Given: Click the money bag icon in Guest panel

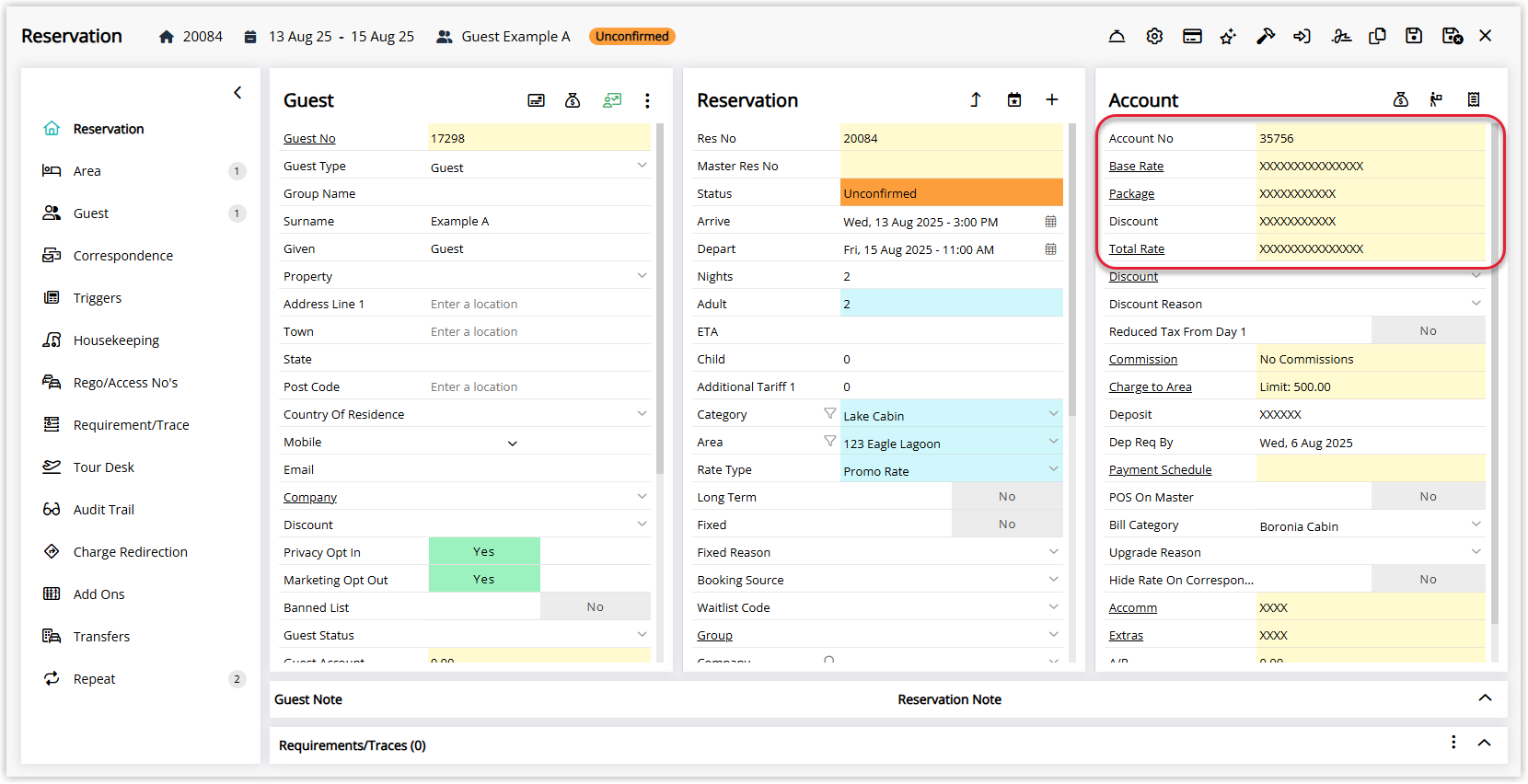Looking at the screenshot, I should pos(573,100).
